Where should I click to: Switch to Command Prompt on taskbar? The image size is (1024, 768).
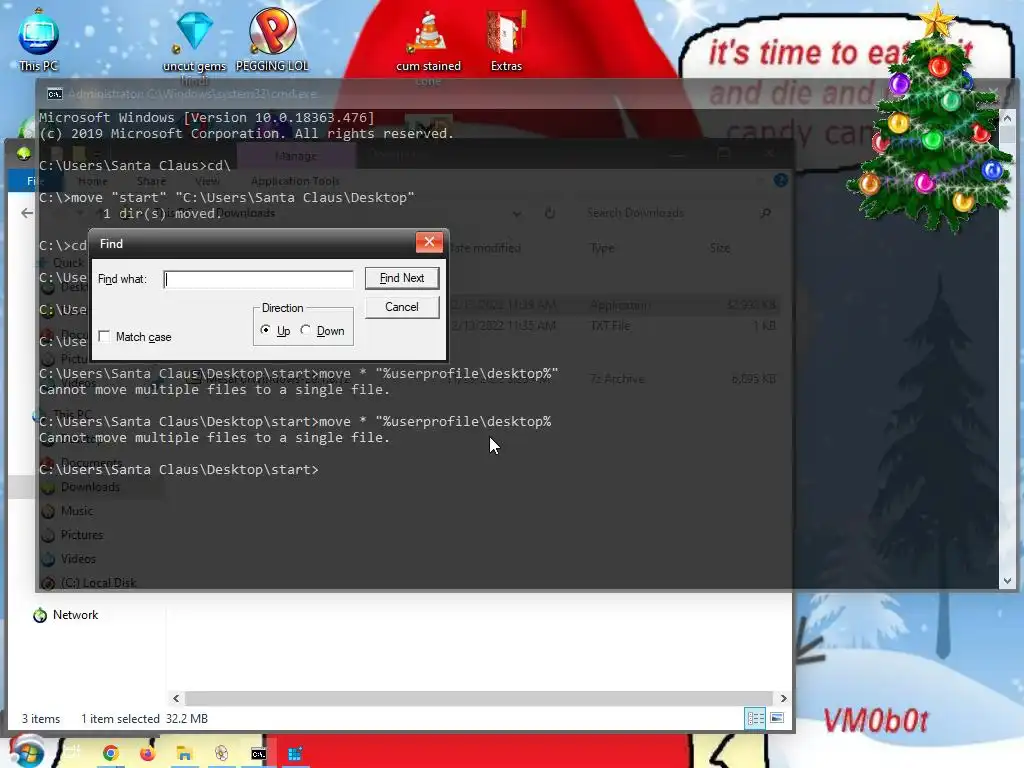pos(259,754)
